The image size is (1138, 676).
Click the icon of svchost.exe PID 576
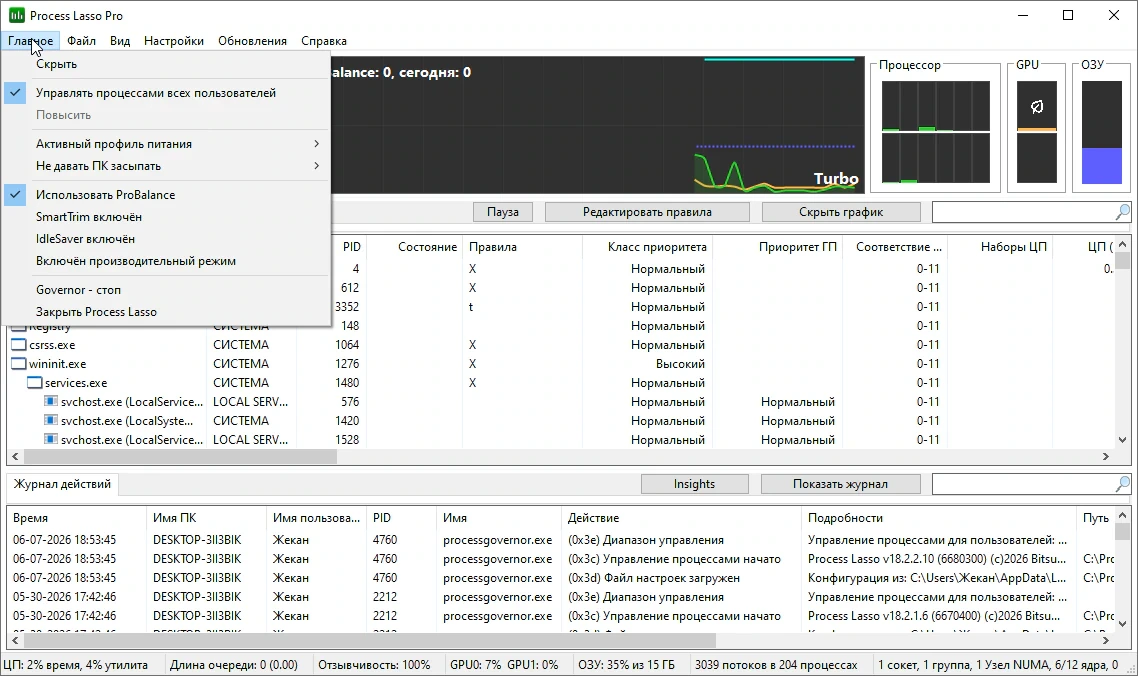click(51, 402)
